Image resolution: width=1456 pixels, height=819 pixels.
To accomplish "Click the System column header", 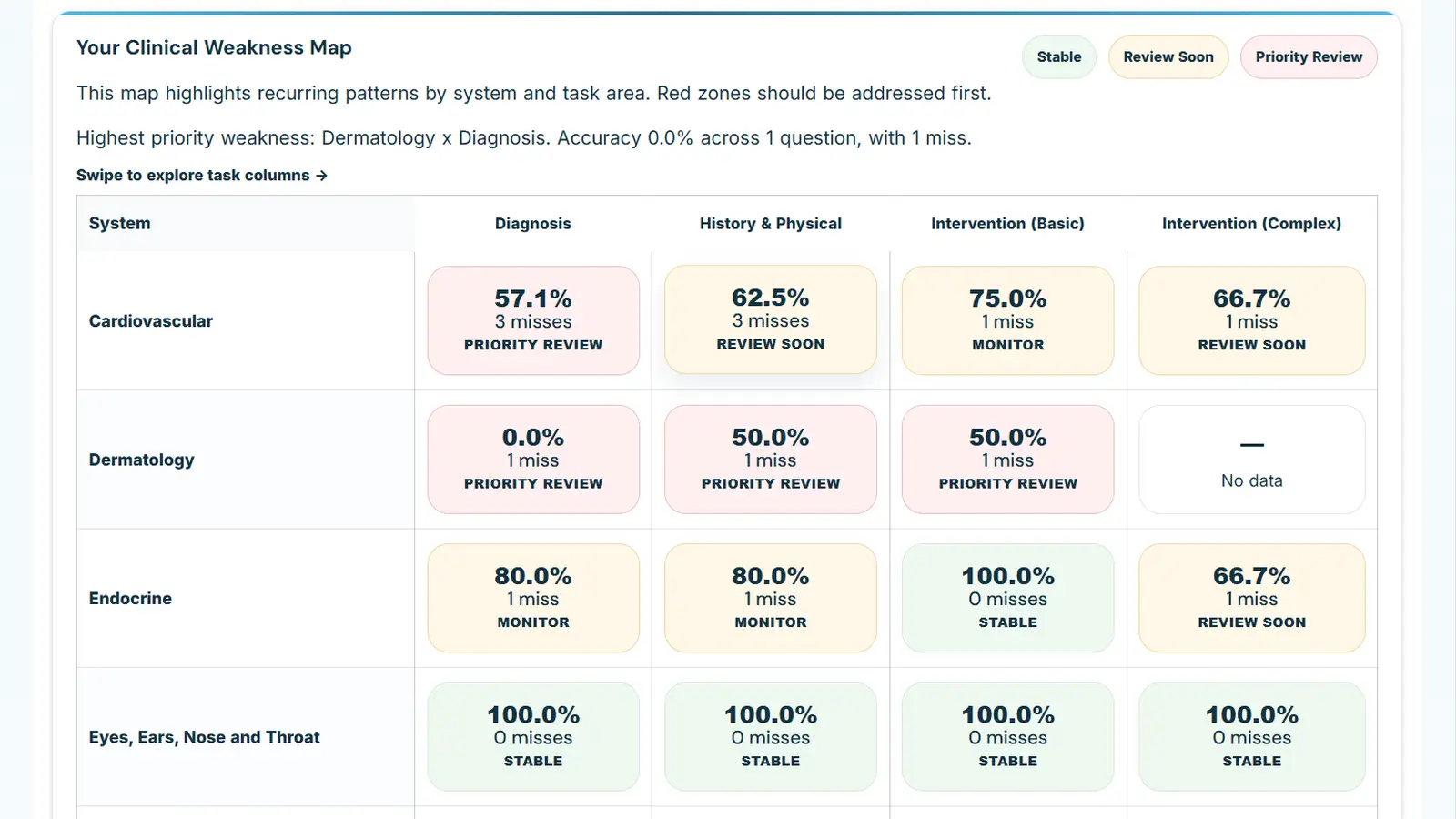I will [119, 223].
